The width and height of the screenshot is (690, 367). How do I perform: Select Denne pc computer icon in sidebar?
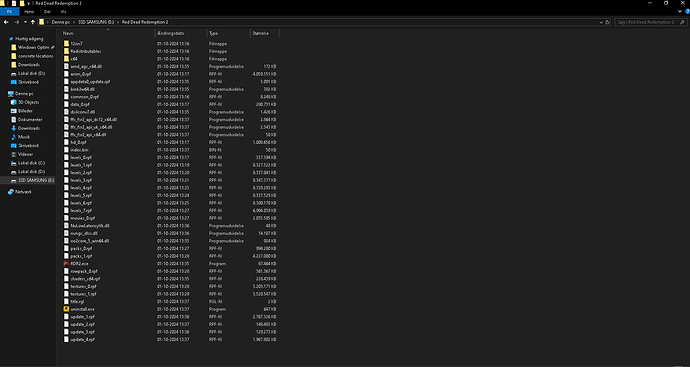[x=11, y=94]
